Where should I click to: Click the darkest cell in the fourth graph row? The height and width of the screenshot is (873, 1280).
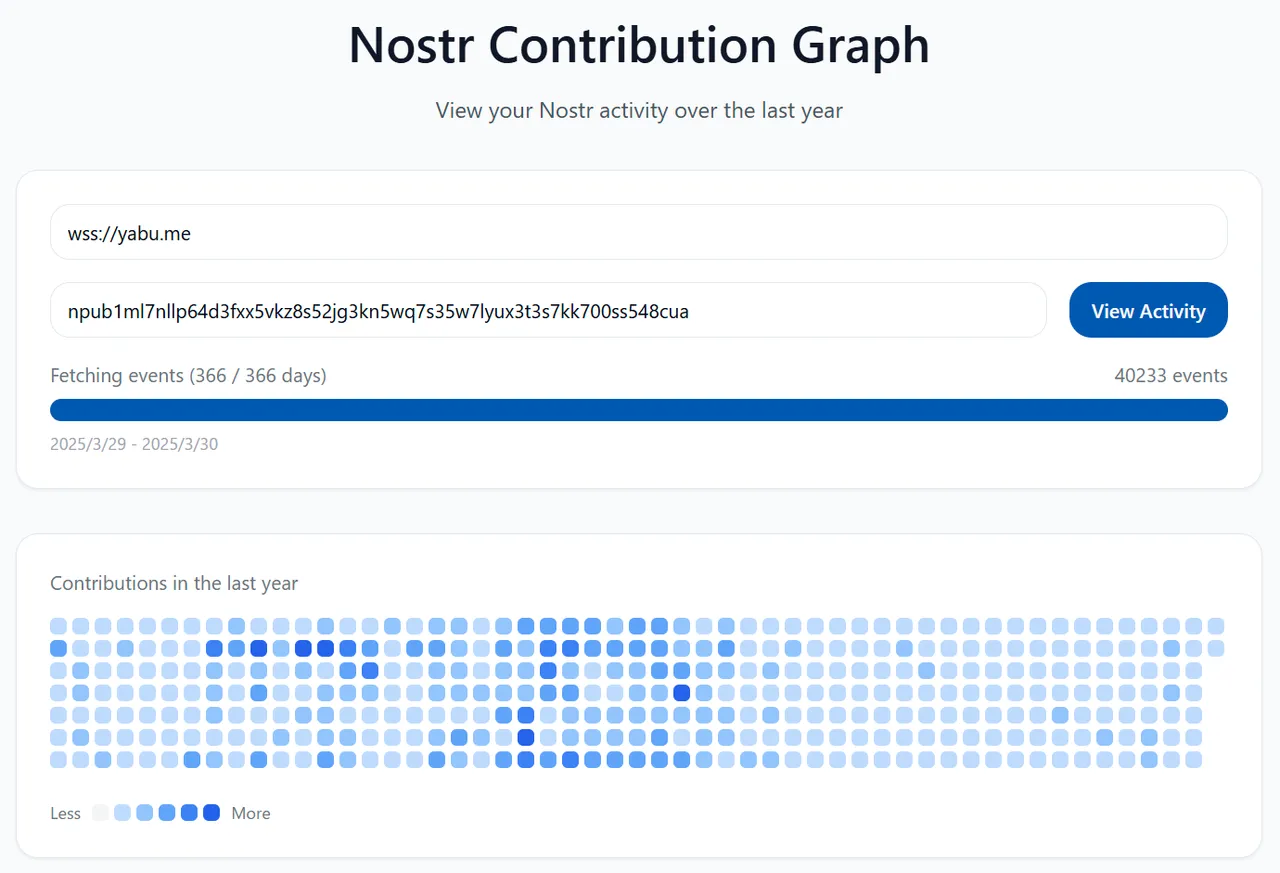tap(682, 693)
